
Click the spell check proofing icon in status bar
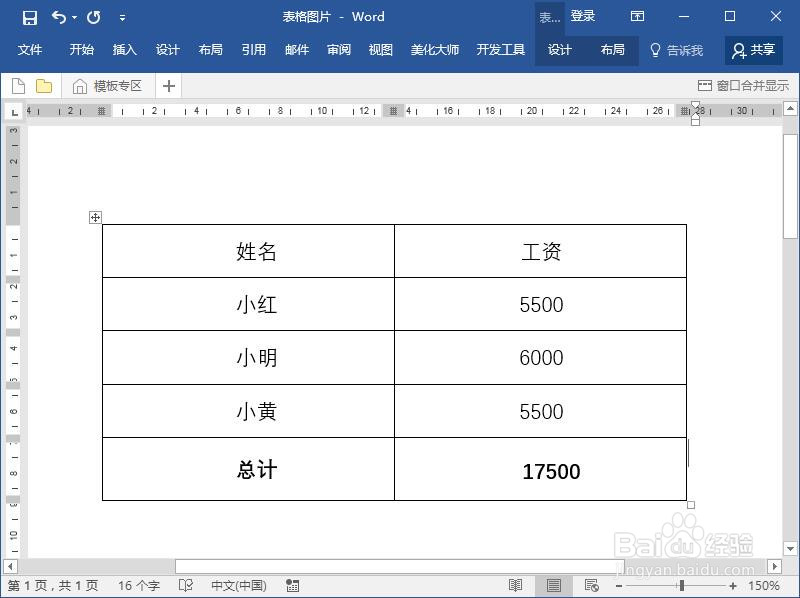click(x=185, y=585)
